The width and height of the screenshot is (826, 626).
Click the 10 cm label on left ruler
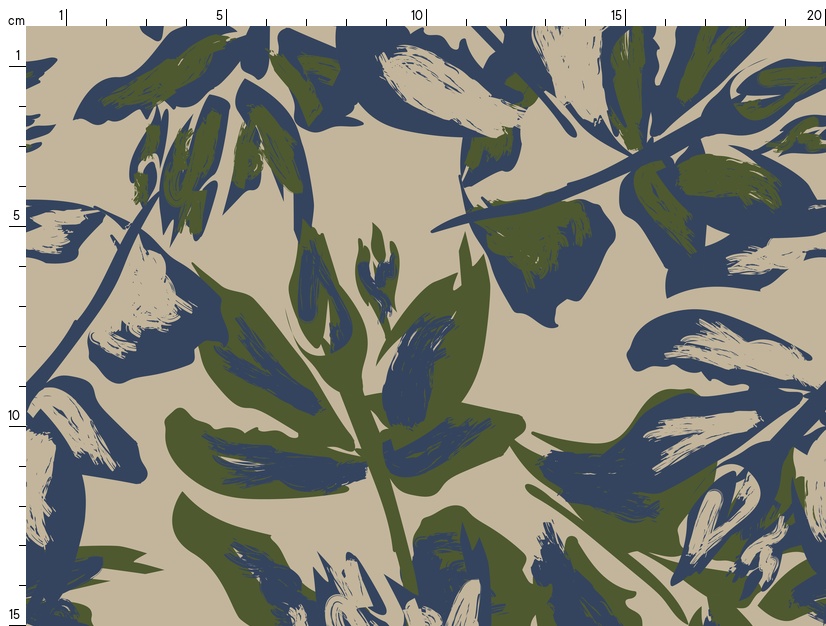pos(15,416)
